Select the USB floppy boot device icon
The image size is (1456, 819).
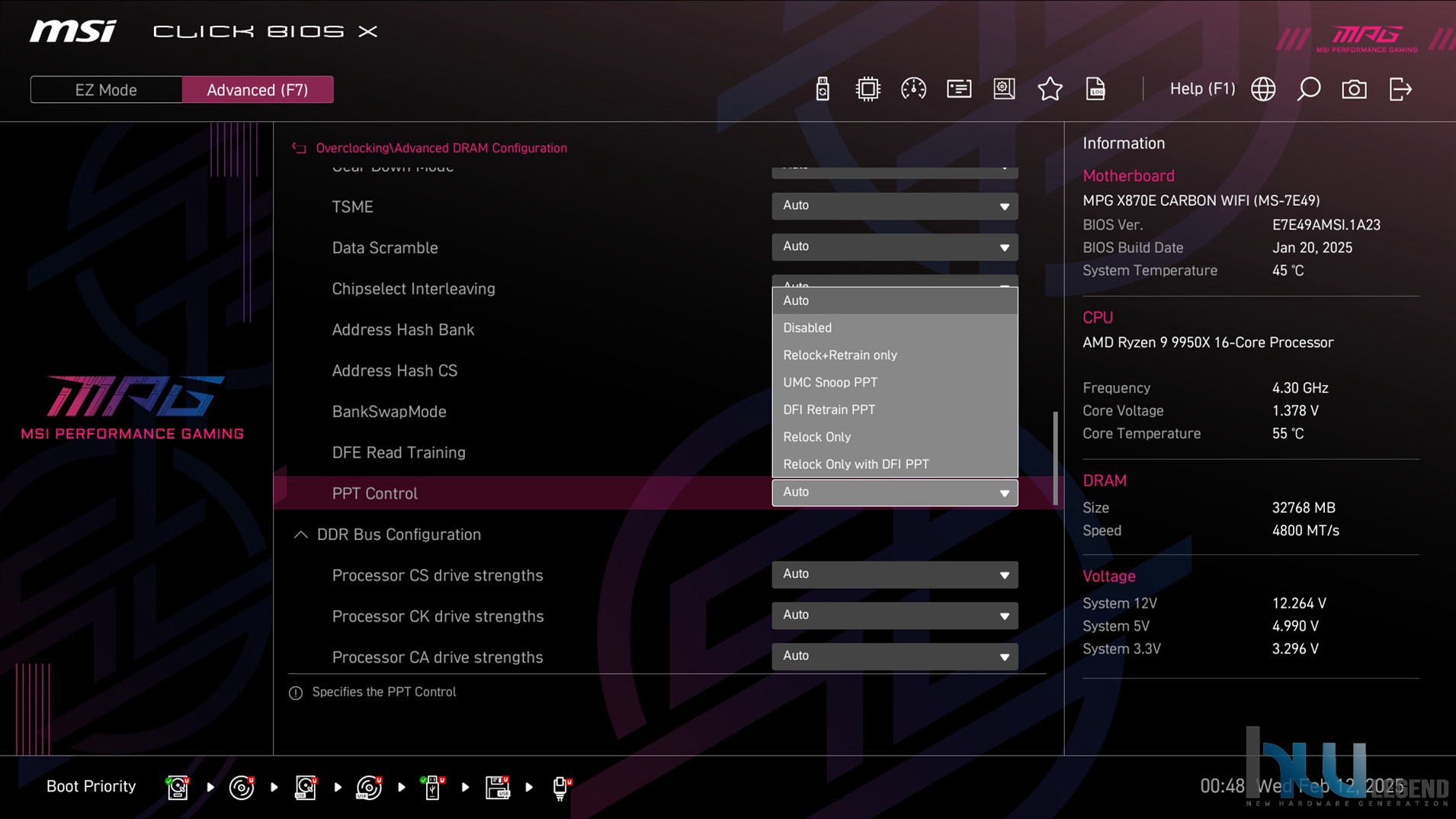tap(497, 787)
